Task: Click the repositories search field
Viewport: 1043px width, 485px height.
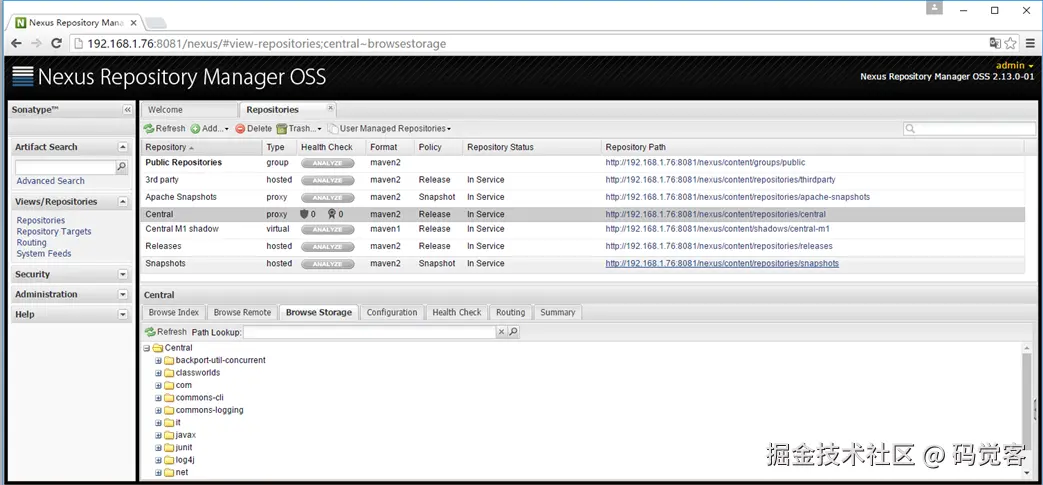Action: click(969, 129)
